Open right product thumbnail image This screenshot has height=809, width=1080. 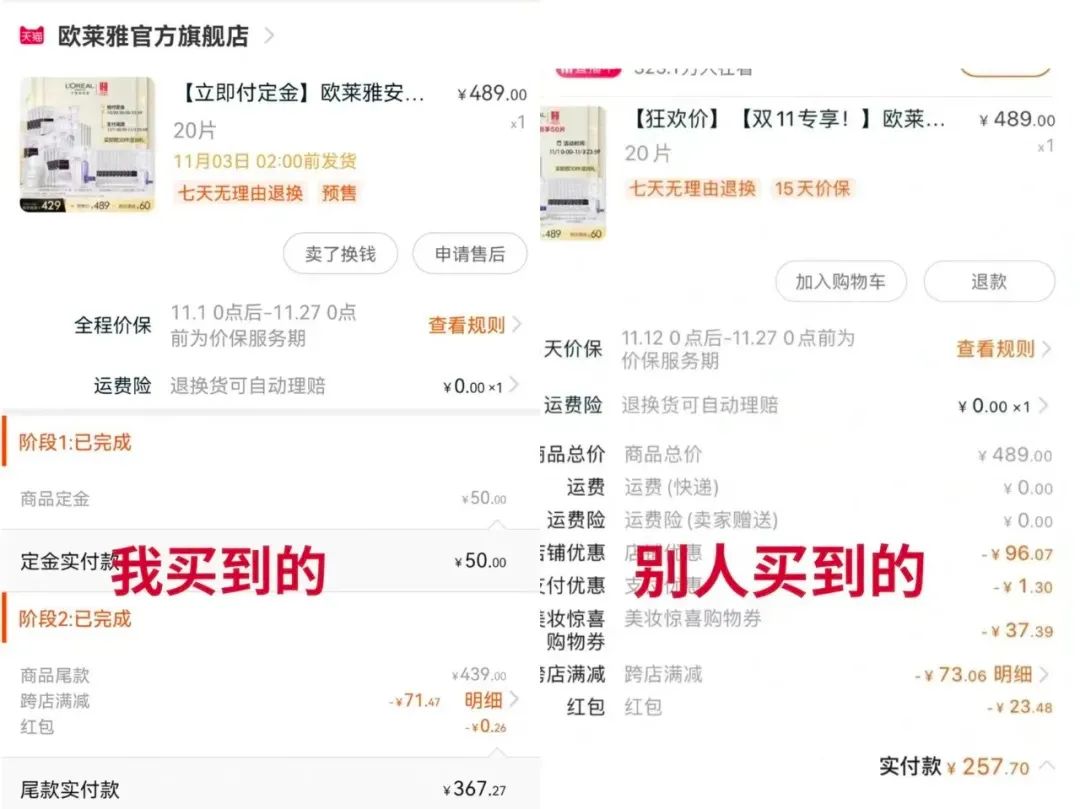click(573, 174)
